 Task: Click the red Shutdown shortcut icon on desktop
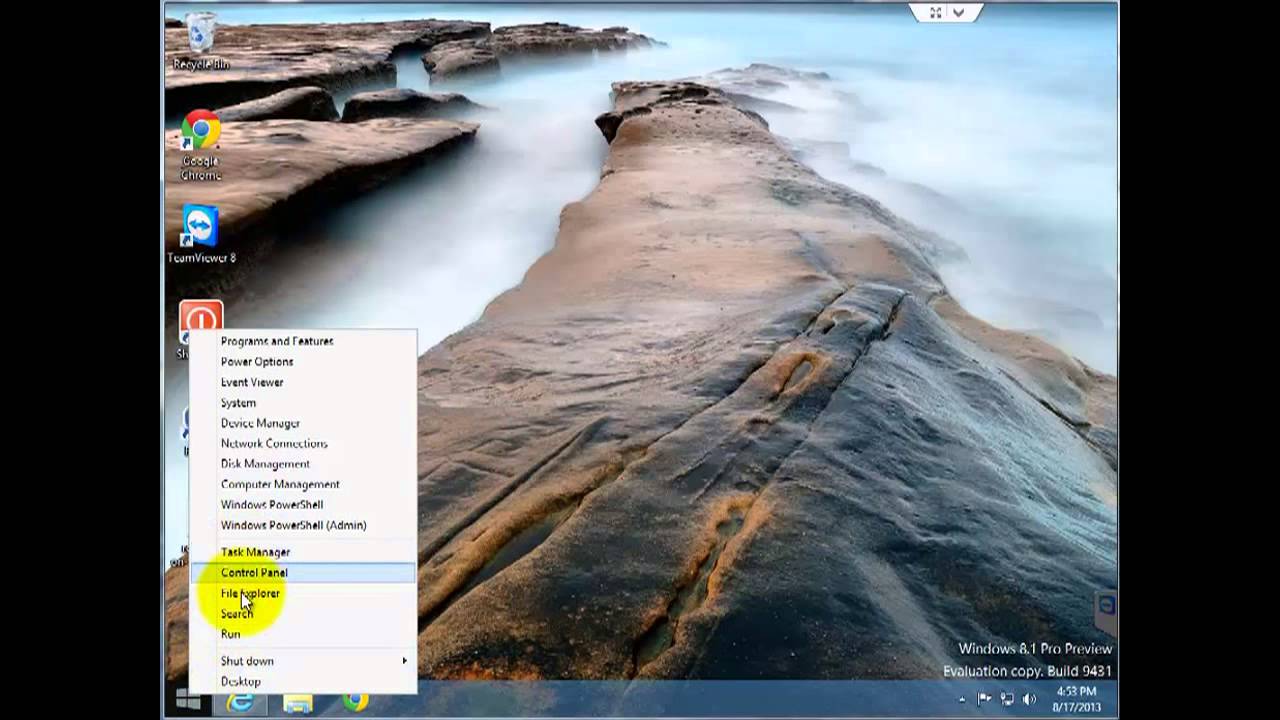click(x=201, y=319)
